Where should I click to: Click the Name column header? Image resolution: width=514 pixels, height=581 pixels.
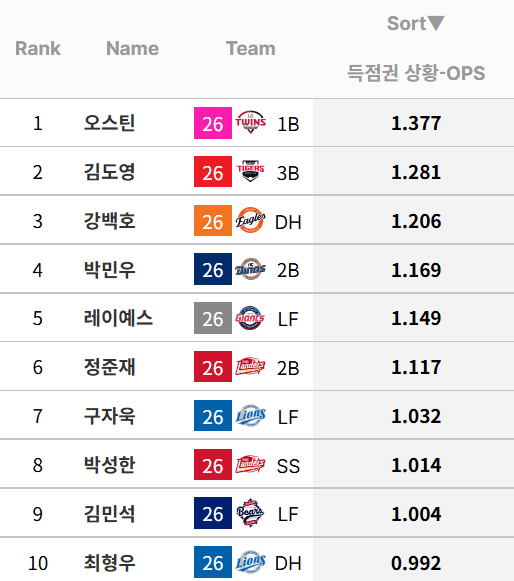pos(132,49)
